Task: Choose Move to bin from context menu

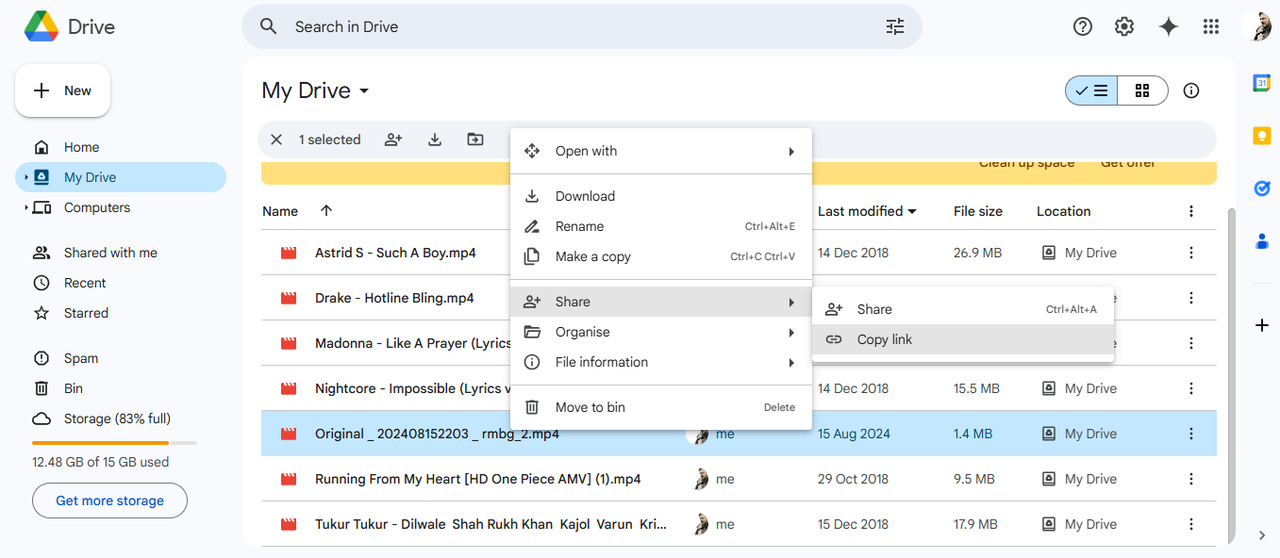Action: [590, 408]
